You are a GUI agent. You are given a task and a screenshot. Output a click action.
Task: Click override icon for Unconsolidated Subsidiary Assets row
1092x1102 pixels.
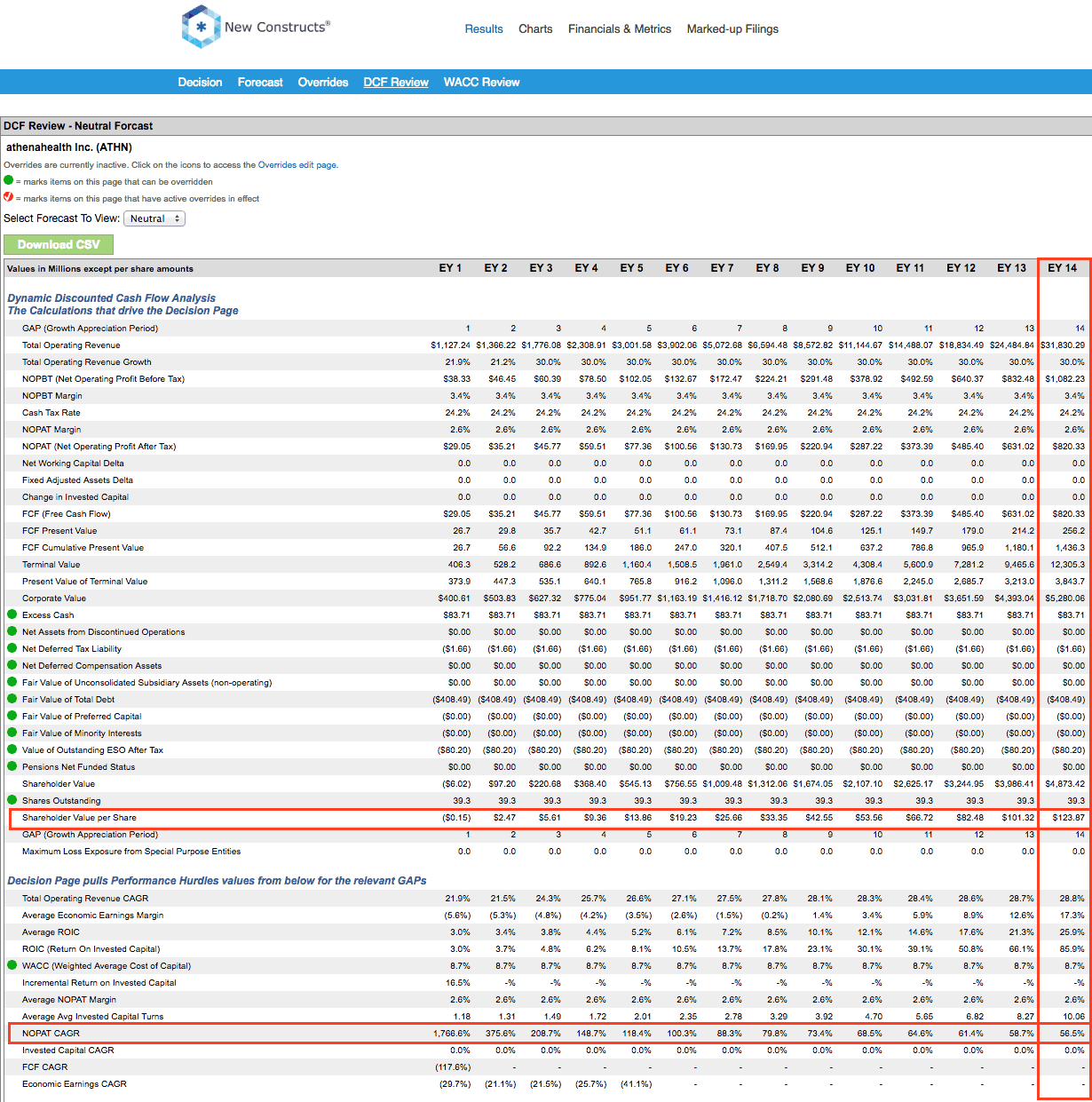12,682
